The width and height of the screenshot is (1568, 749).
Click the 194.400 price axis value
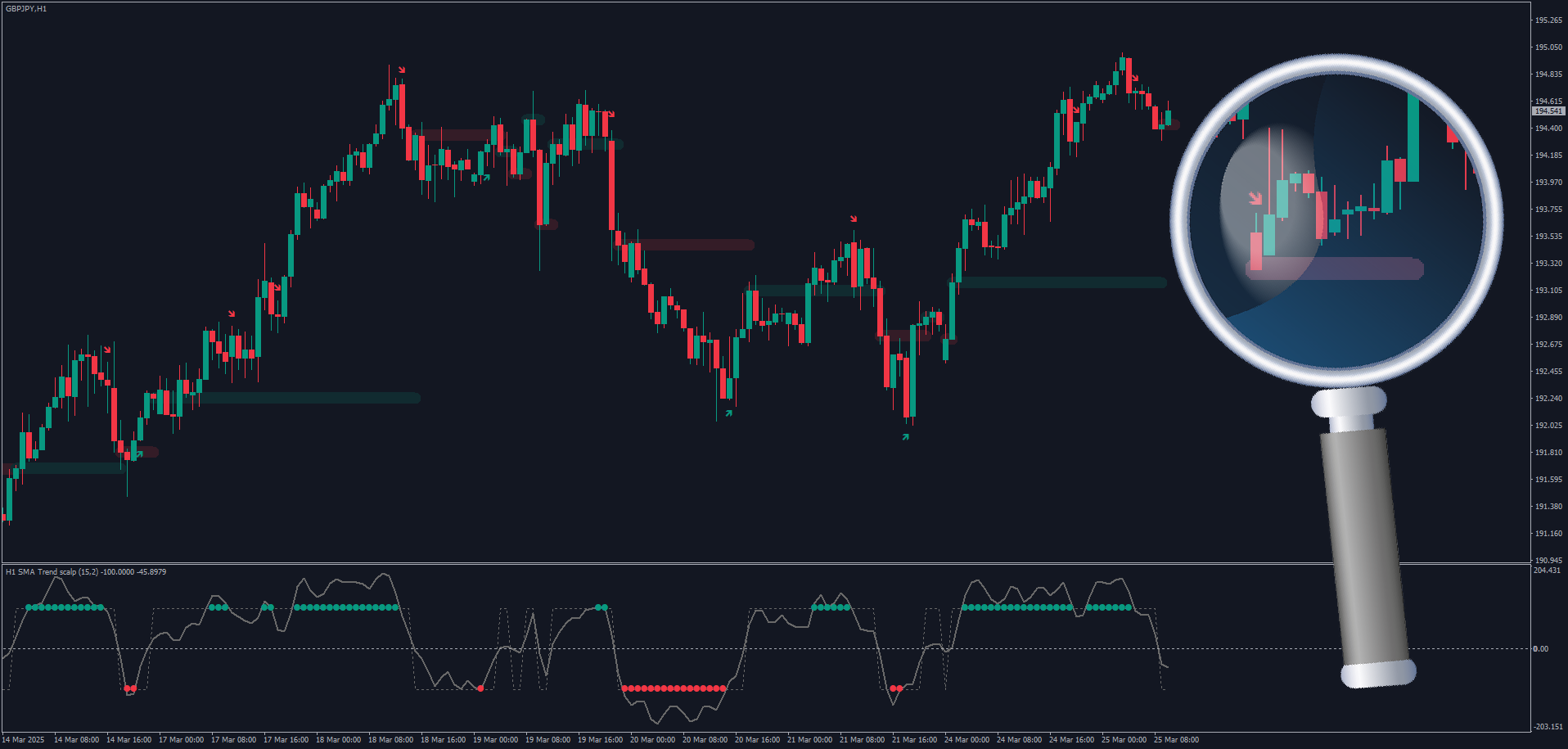[1548, 129]
